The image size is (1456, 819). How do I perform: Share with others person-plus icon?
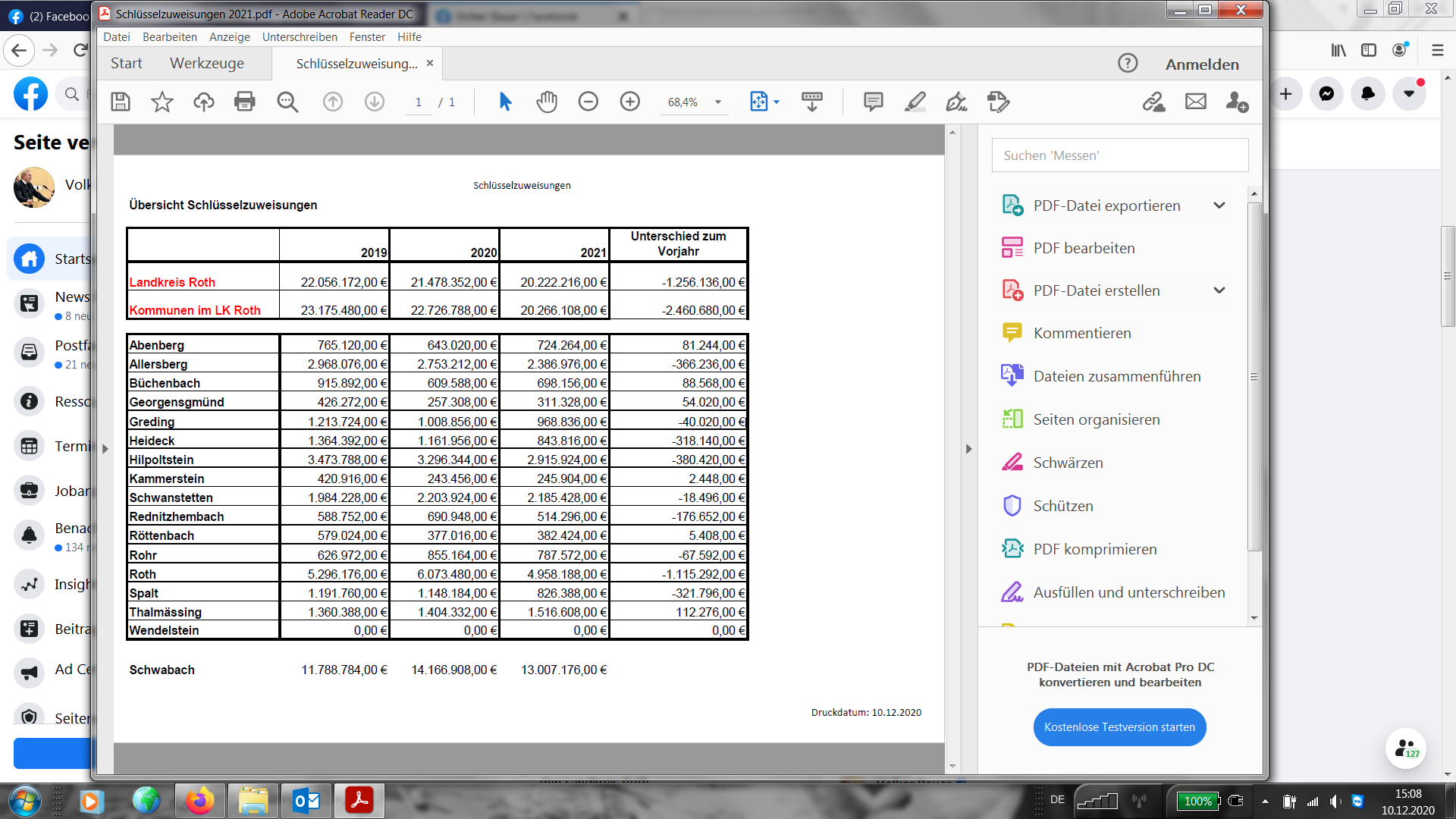1238,102
